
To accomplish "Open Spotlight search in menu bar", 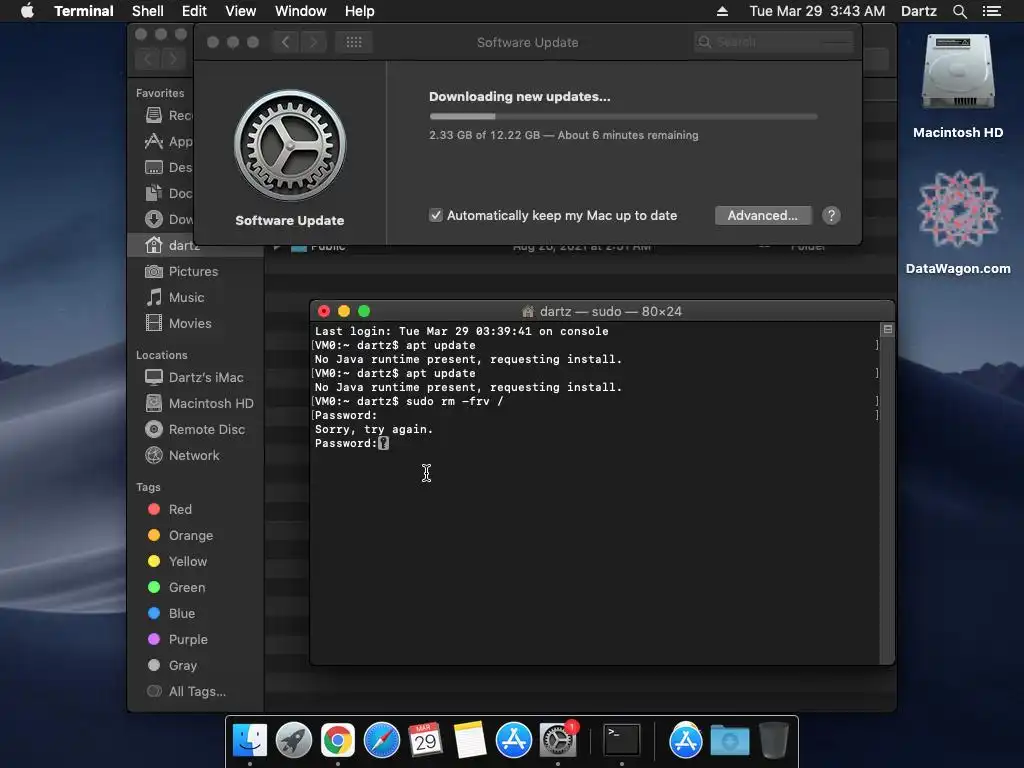I will [x=959, y=11].
